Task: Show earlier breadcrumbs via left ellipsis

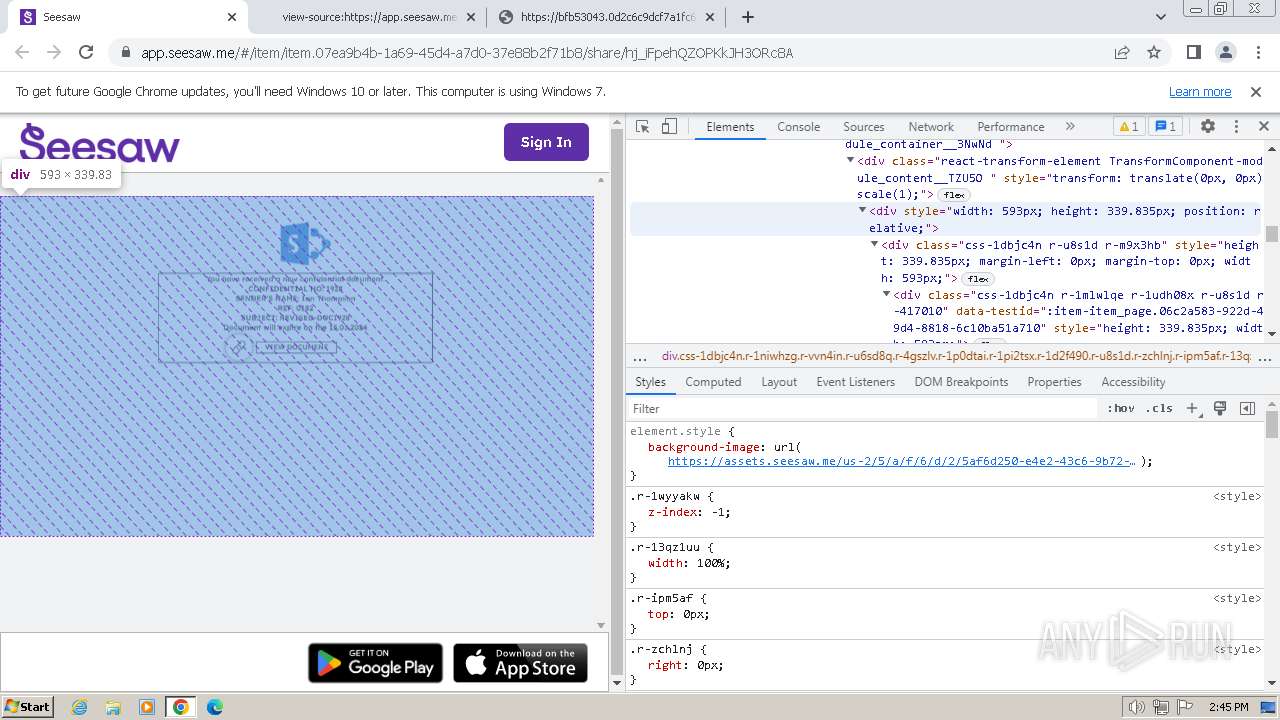Action: (640, 356)
